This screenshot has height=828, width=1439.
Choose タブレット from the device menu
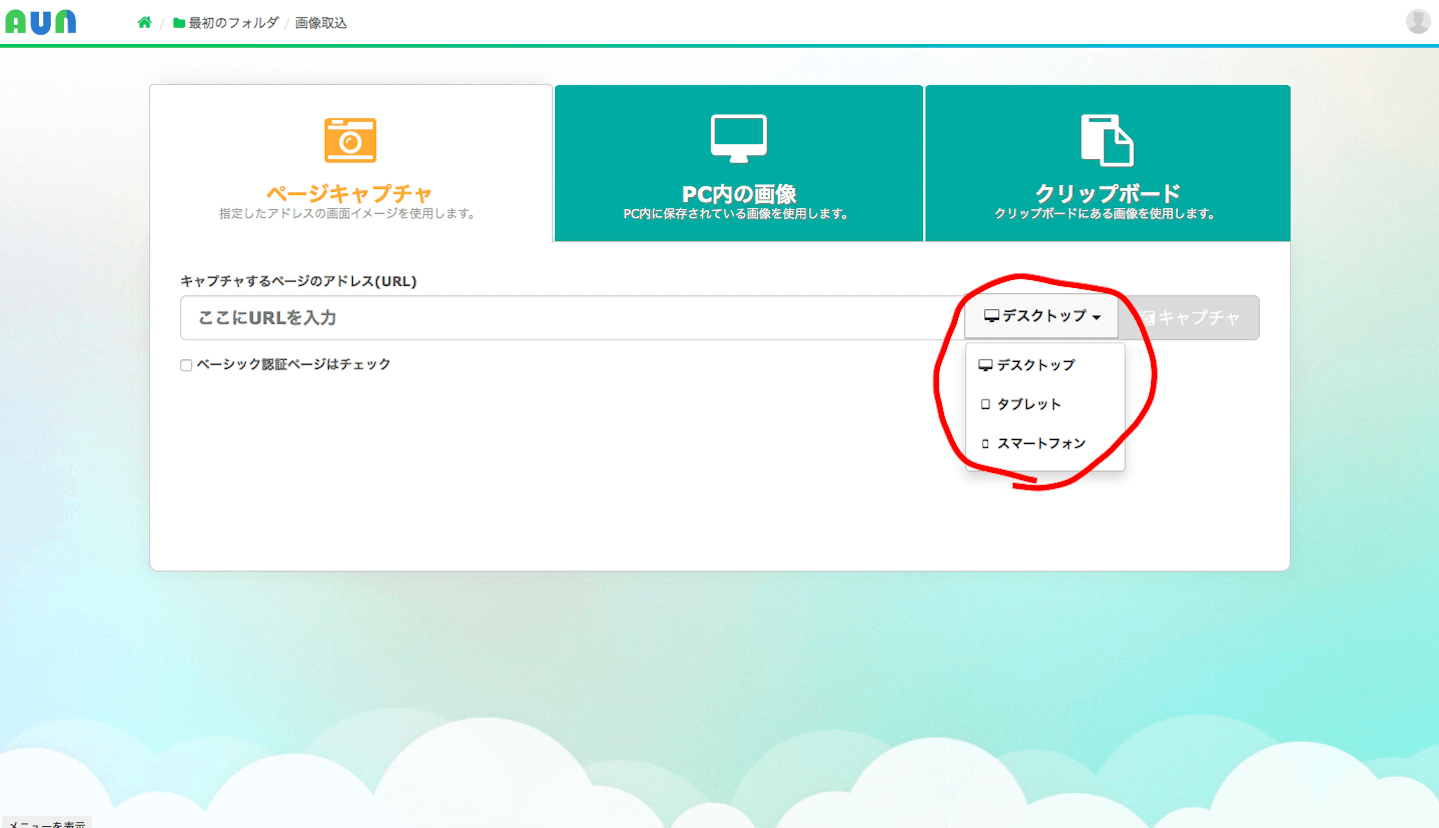click(x=1045, y=404)
